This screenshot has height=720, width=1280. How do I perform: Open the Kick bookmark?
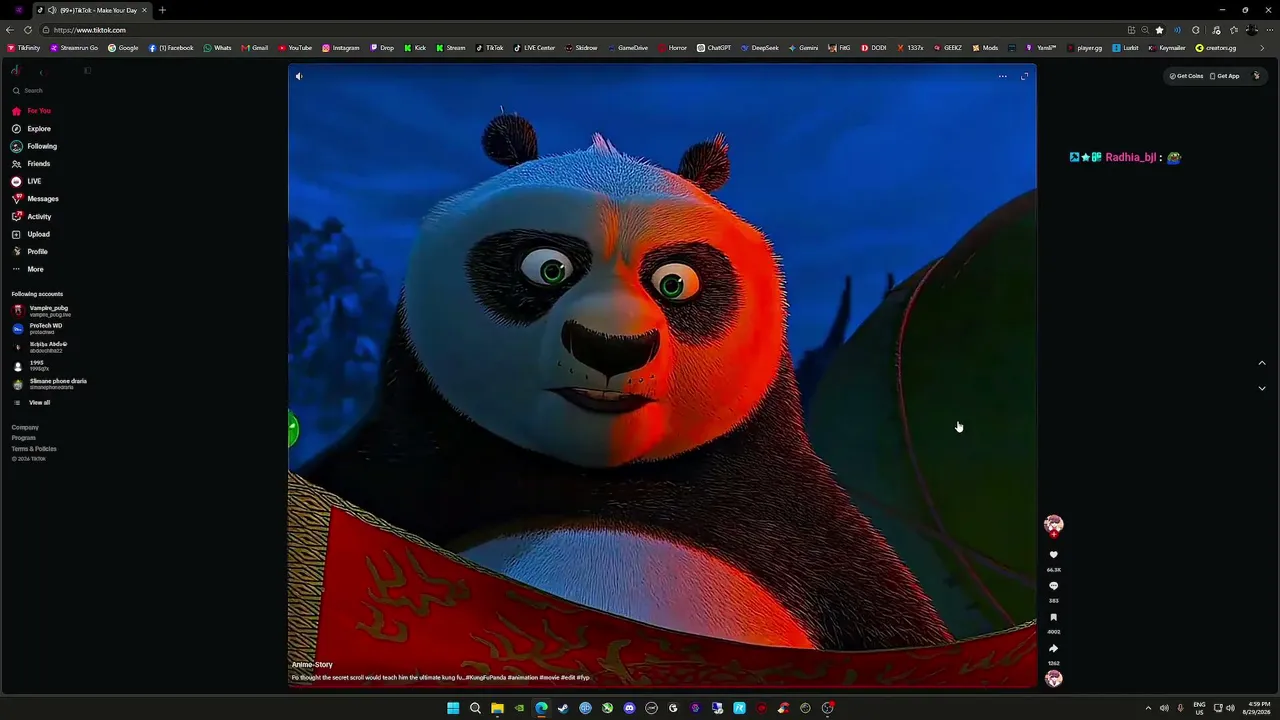pyautogui.click(x=415, y=48)
